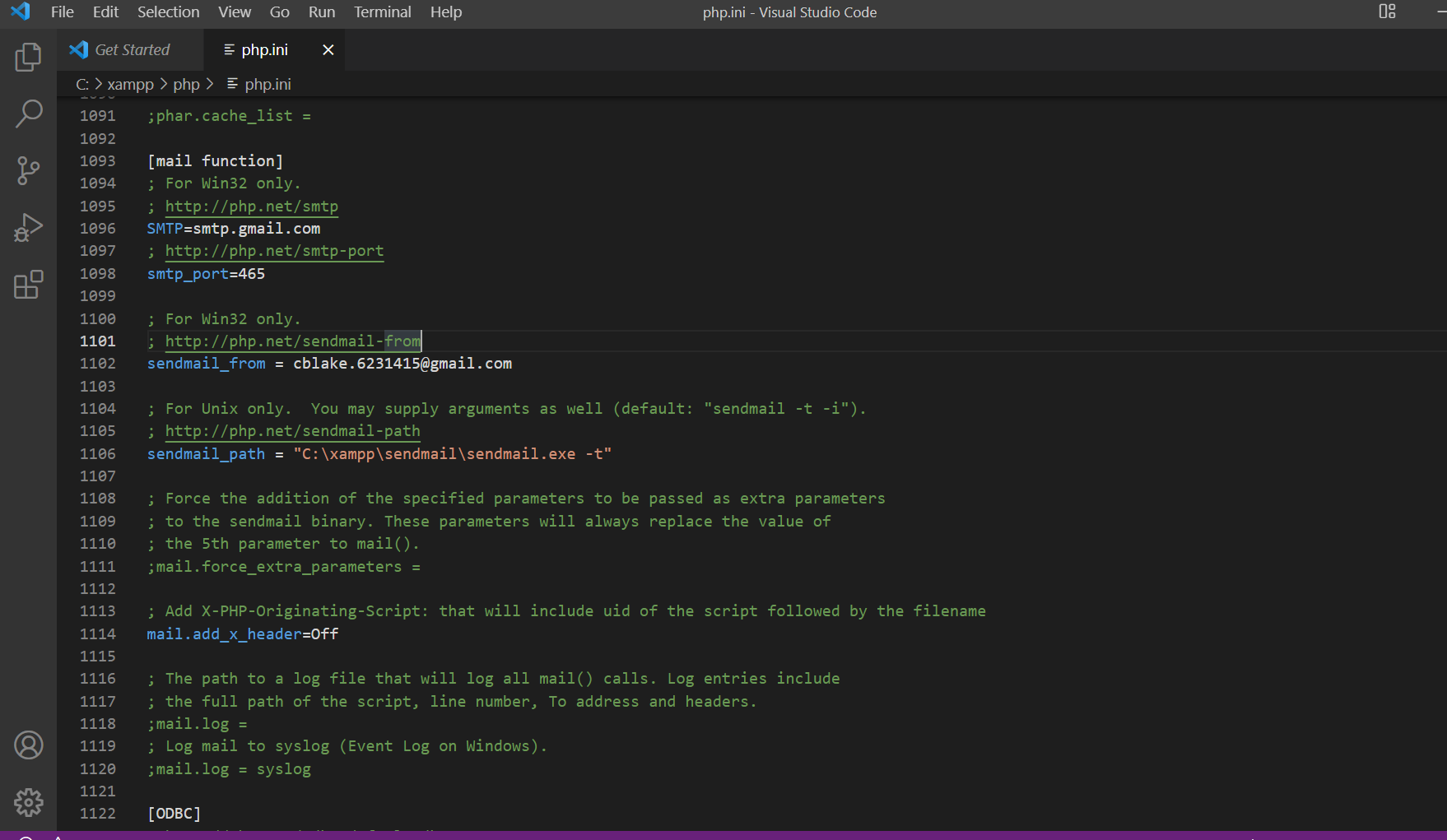Follow the http://php.net/smtp-port link
The width and height of the screenshot is (1447, 840).
[x=274, y=251]
